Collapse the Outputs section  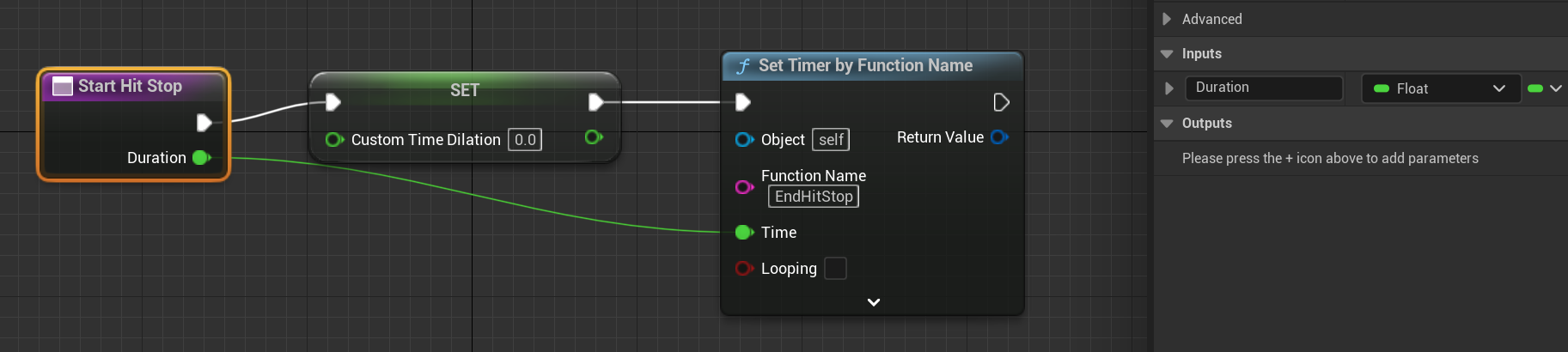(1166, 124)
